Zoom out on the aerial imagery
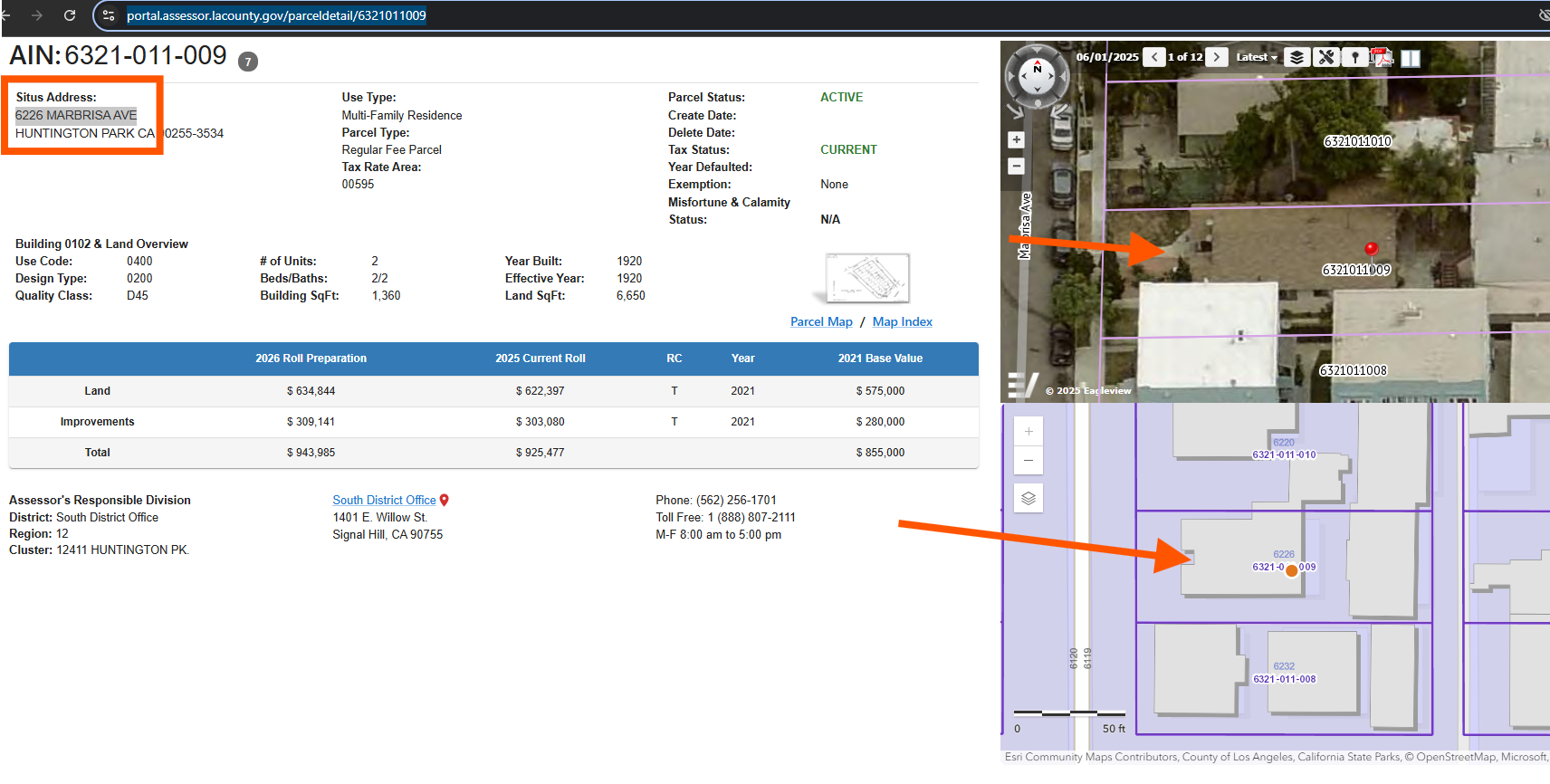This screenshot has width=1550, height=784. pos(1016,166)
